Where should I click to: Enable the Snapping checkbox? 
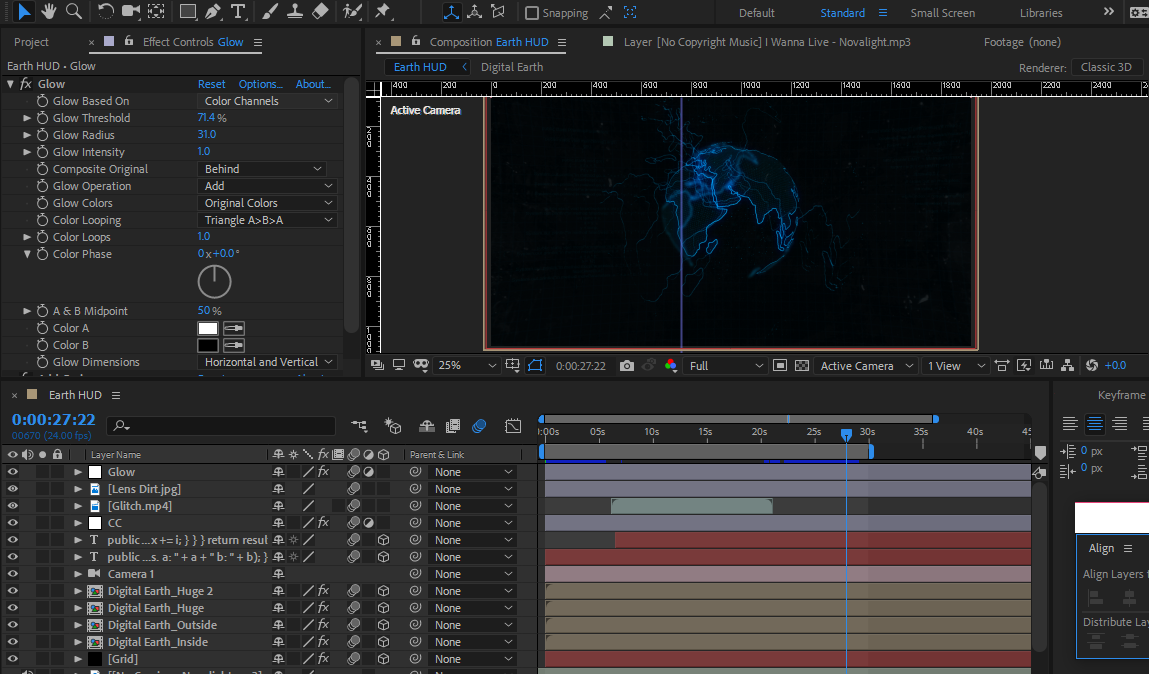pyautogui.click(x=532, y=13)
